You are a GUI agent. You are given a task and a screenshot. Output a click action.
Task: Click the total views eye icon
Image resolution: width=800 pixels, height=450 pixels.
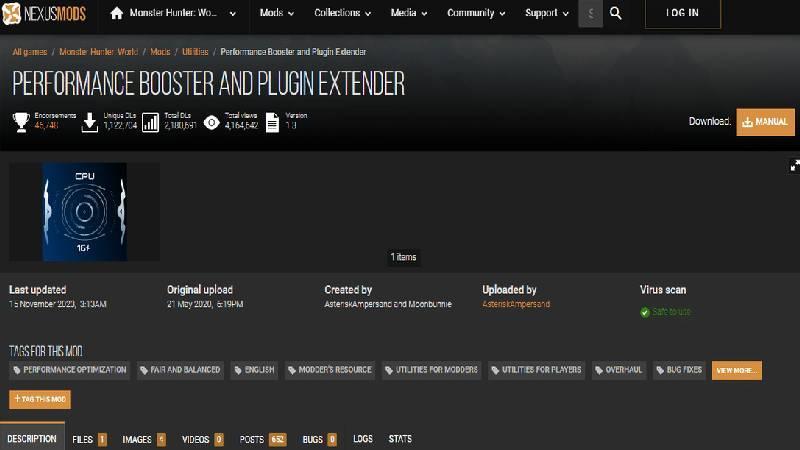(x=211, y=122)
